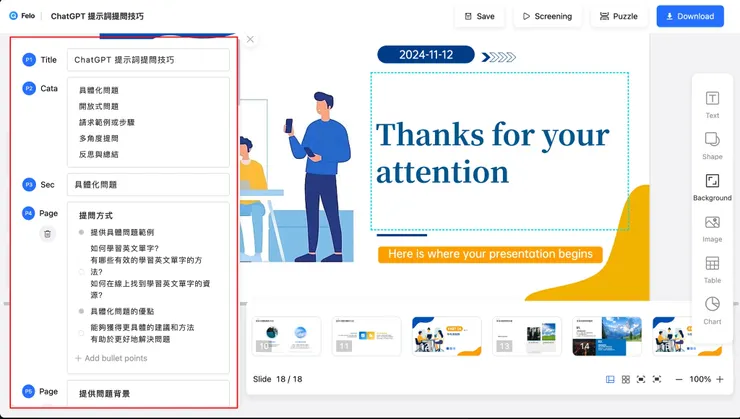
Task: Insert a Table via toolbar
Action: coord(712,270)
